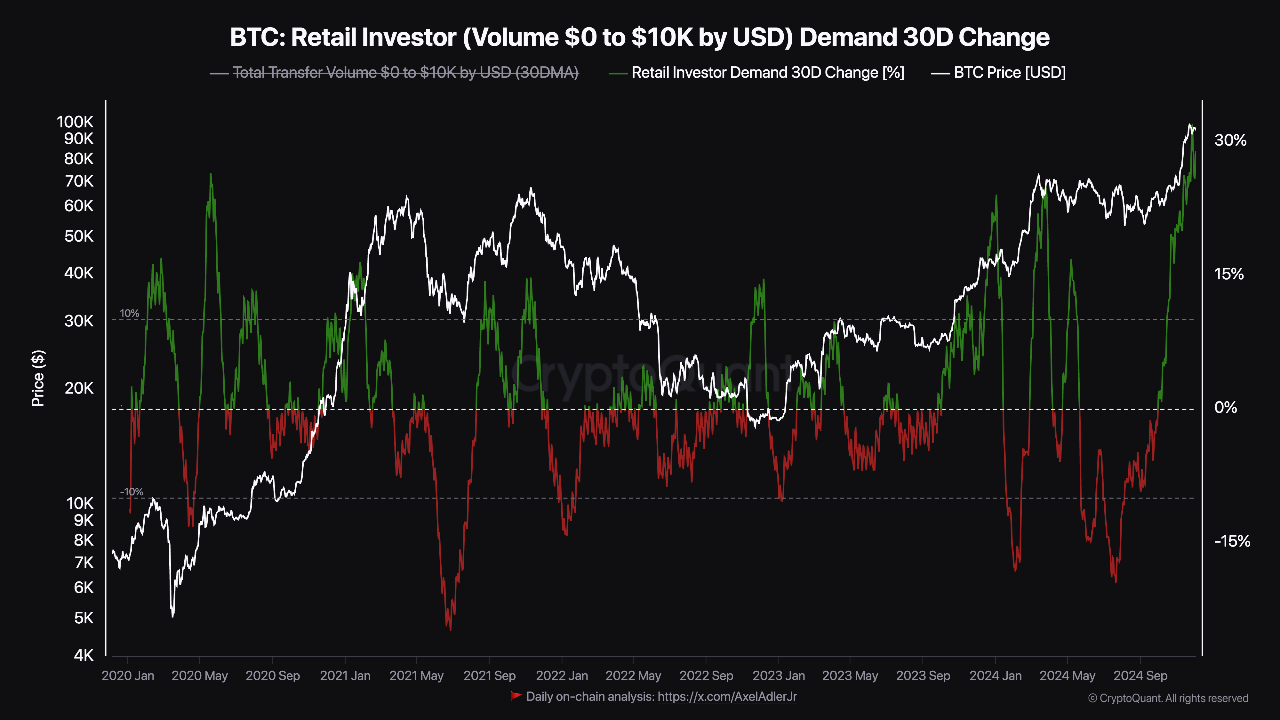Click the 100K price axis label
The image size is (1280, 720).
pyautogui.click(x=75, y=121)
